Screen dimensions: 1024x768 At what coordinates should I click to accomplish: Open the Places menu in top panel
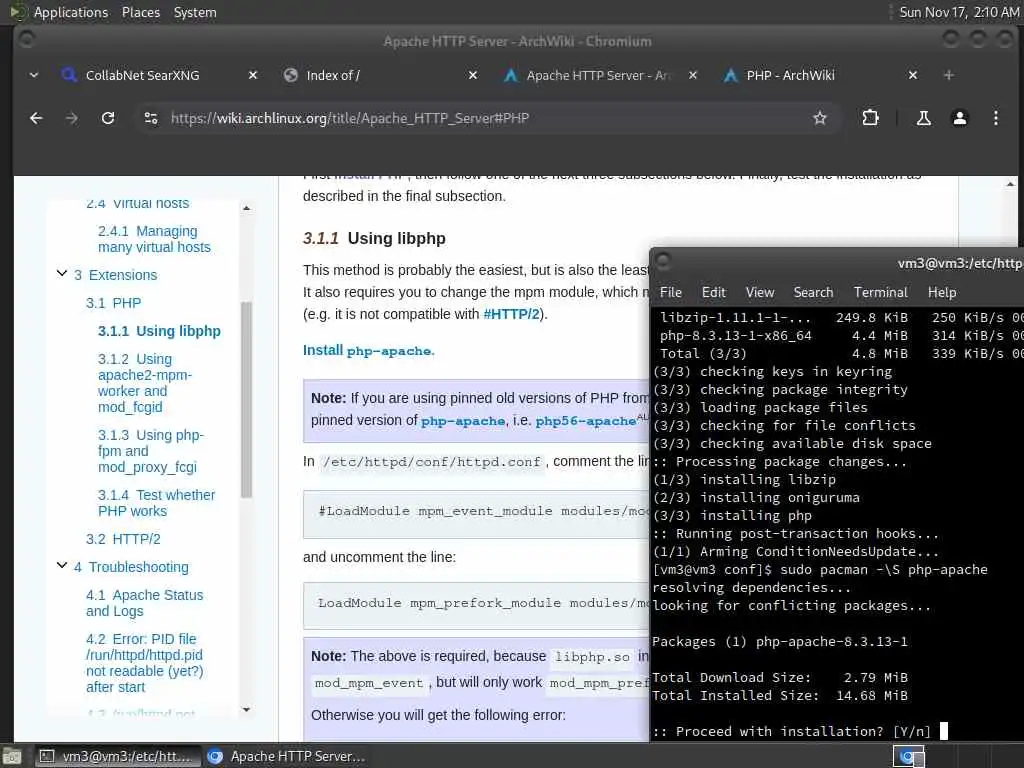tap(140, 12)
